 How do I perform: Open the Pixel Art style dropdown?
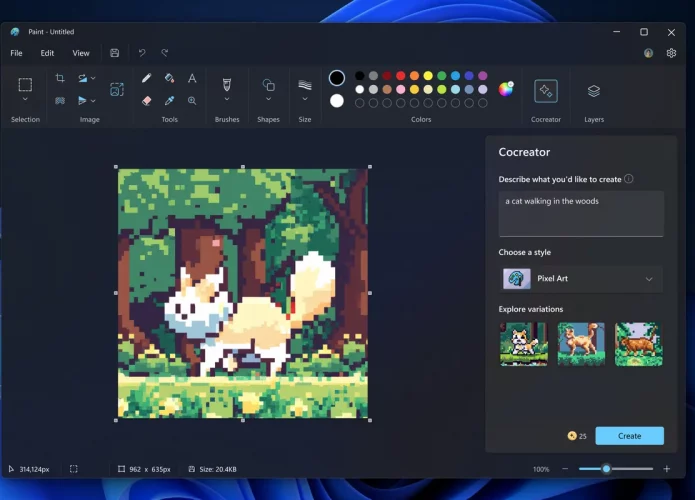coord(581,279)
